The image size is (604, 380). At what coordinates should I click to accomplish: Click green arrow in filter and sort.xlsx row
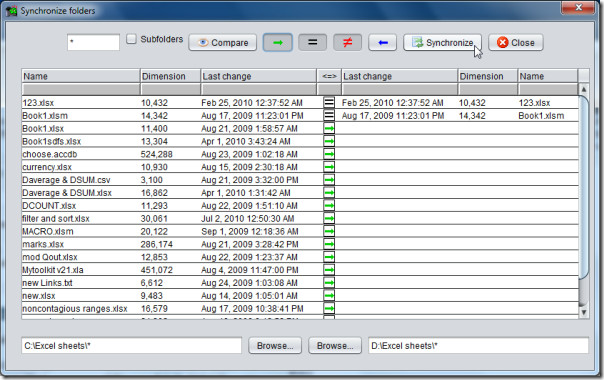point(329,219)
